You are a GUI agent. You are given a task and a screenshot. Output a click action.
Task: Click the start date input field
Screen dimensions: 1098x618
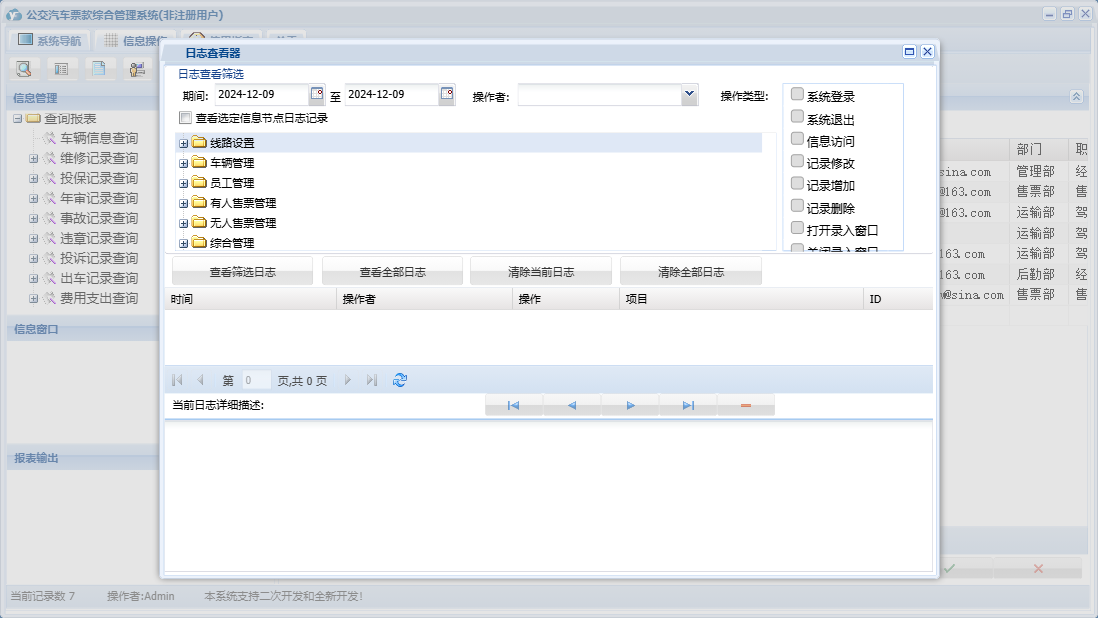(x=261, y=94)
